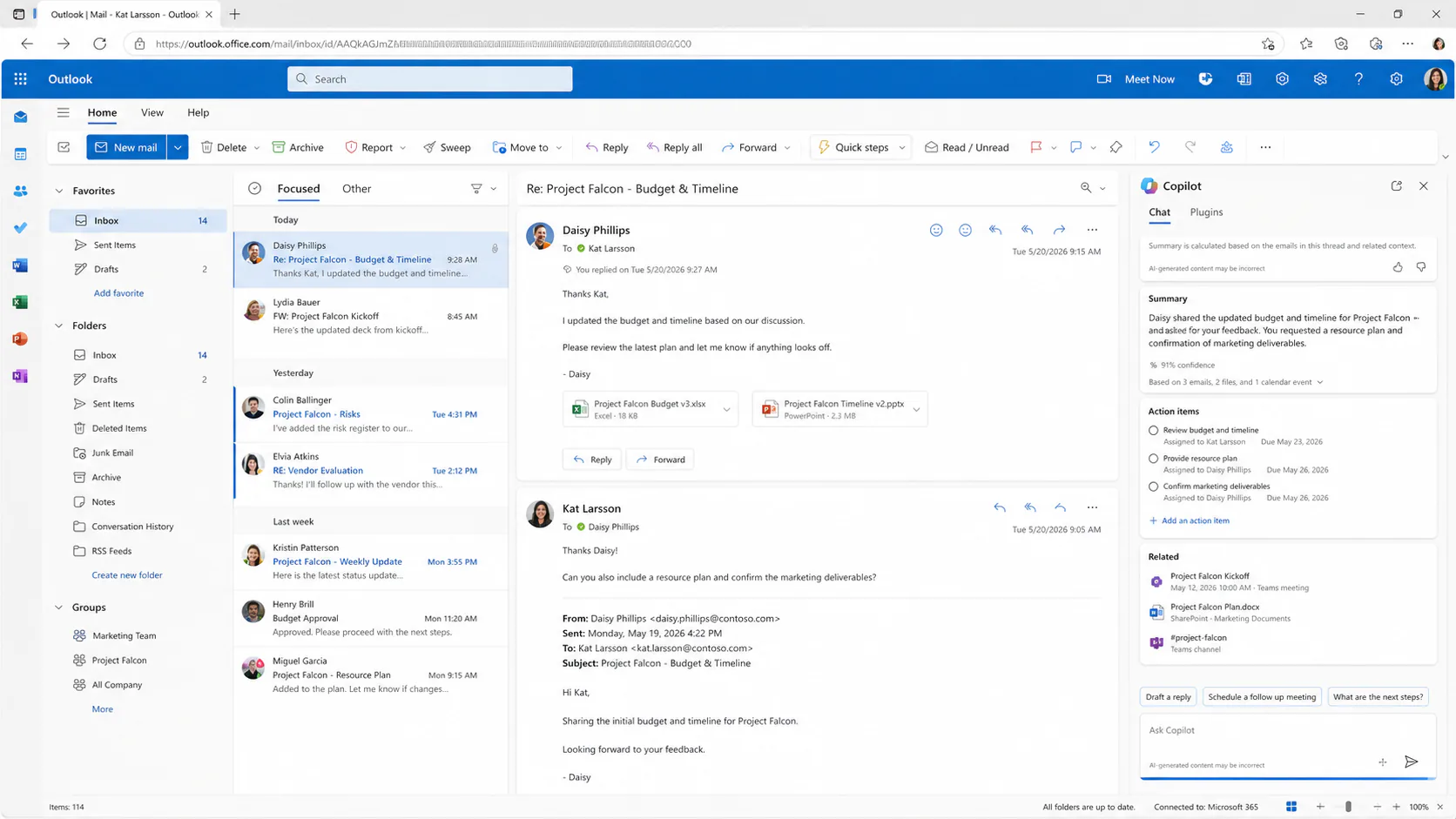1456x819 pixels.
Task: Send the Copilot prompt arrow
Action: (1411, 762)
